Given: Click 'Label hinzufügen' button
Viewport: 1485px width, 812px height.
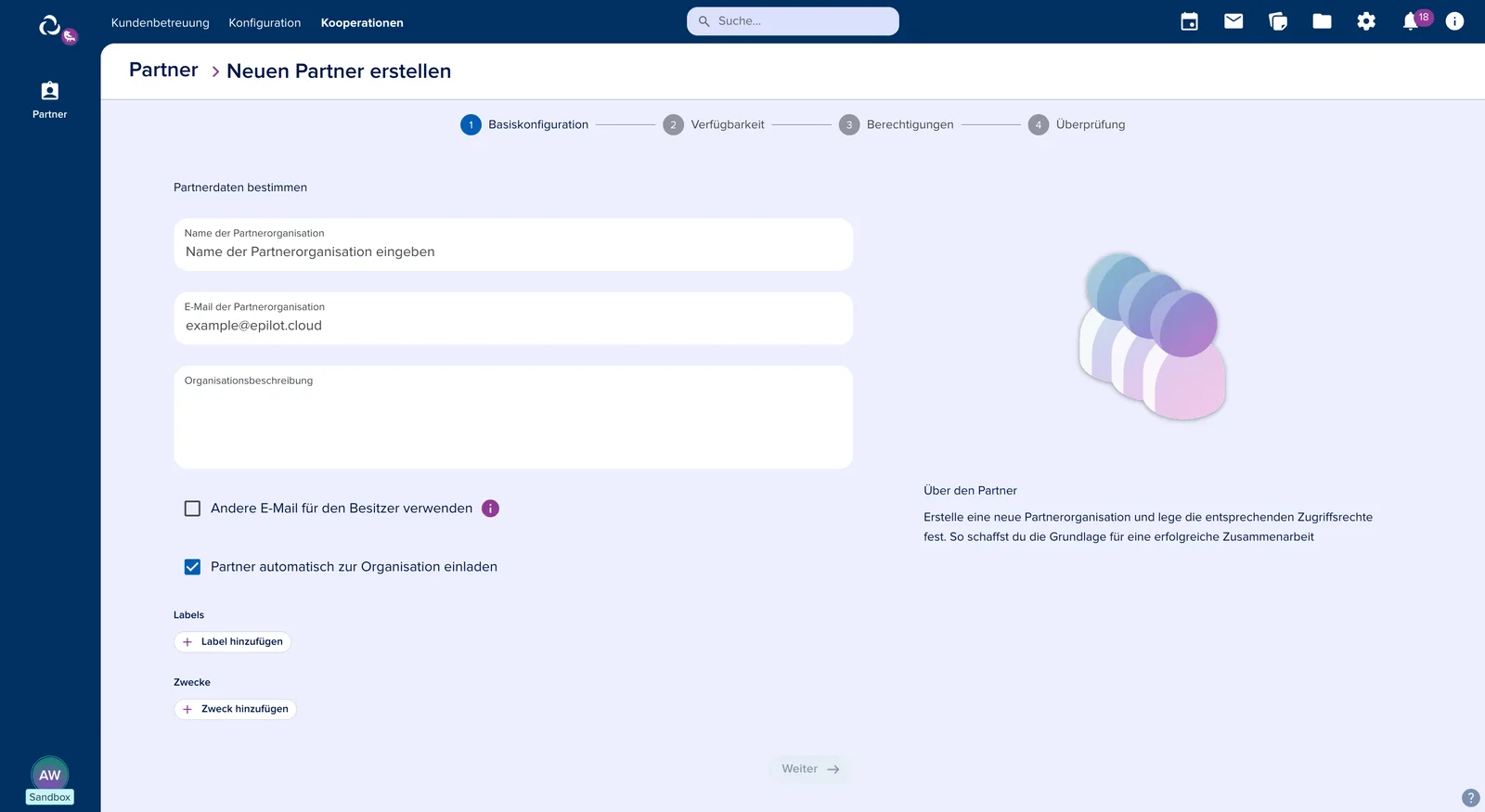Looking at the screenshot, I should (x=232, y=642).
